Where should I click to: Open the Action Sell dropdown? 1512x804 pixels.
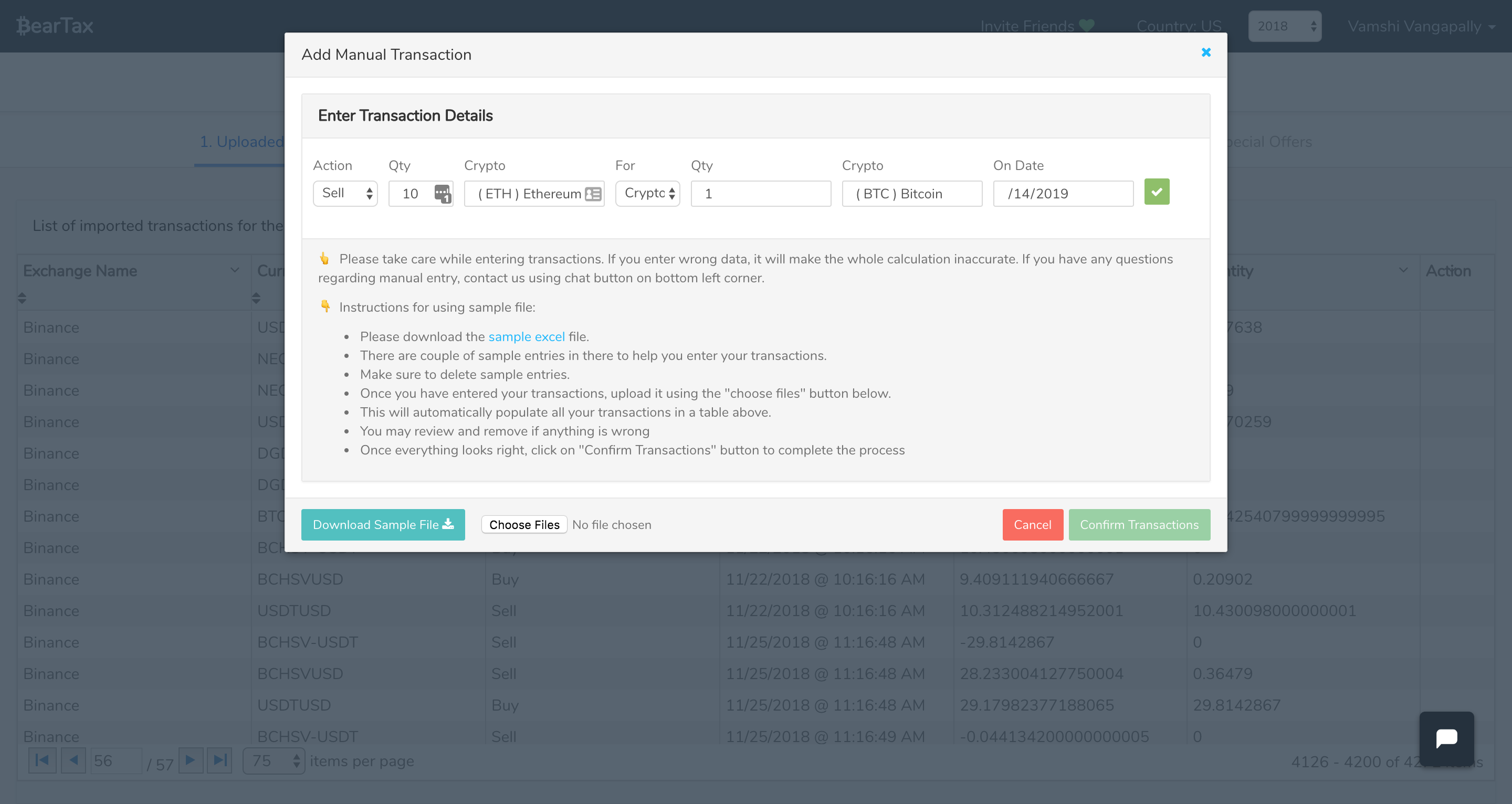[x=345, y=193]
